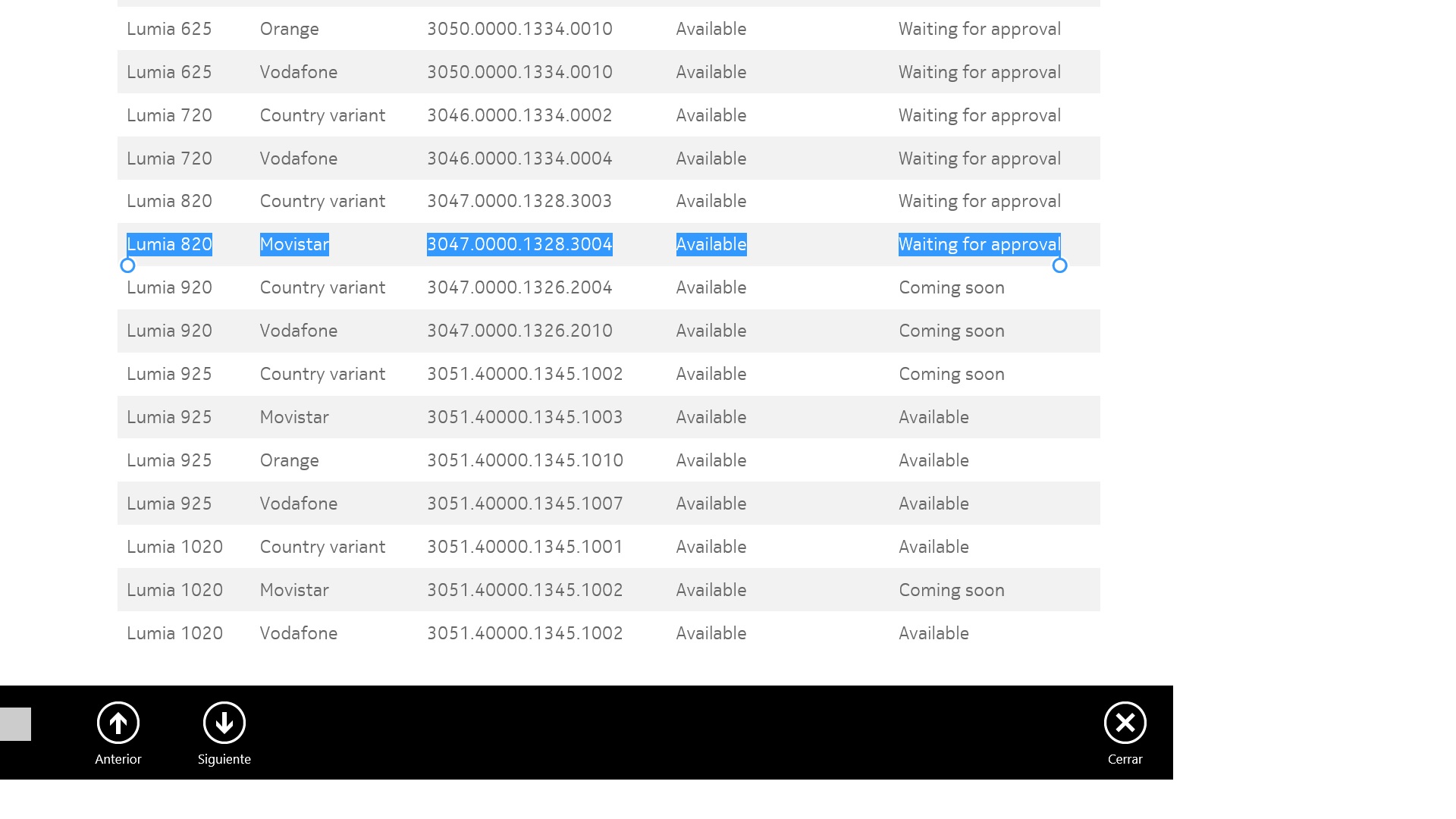The width and height of the screenshot is (1456, 819).
Task: Click version 3051.40000.1345.1010
Action: point(525,460)
